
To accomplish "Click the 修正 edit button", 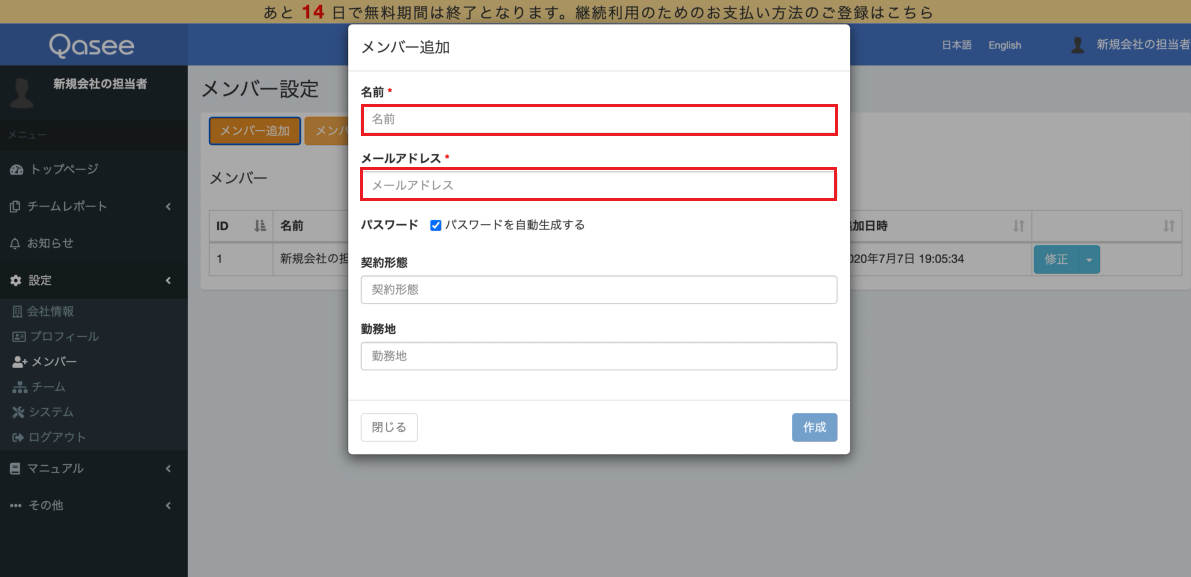I will (1056, 260).
